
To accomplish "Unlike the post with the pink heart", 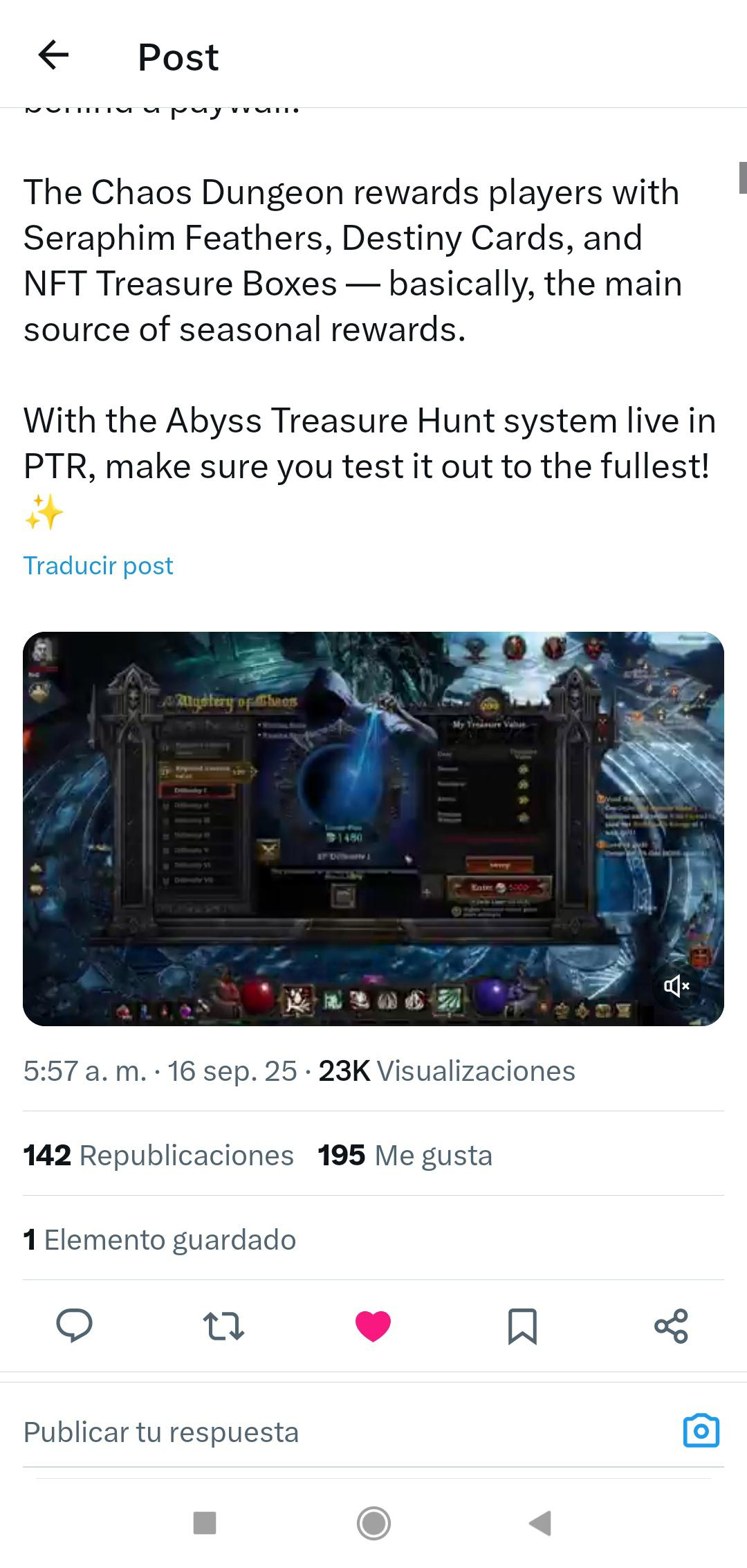I will 373,1326.
